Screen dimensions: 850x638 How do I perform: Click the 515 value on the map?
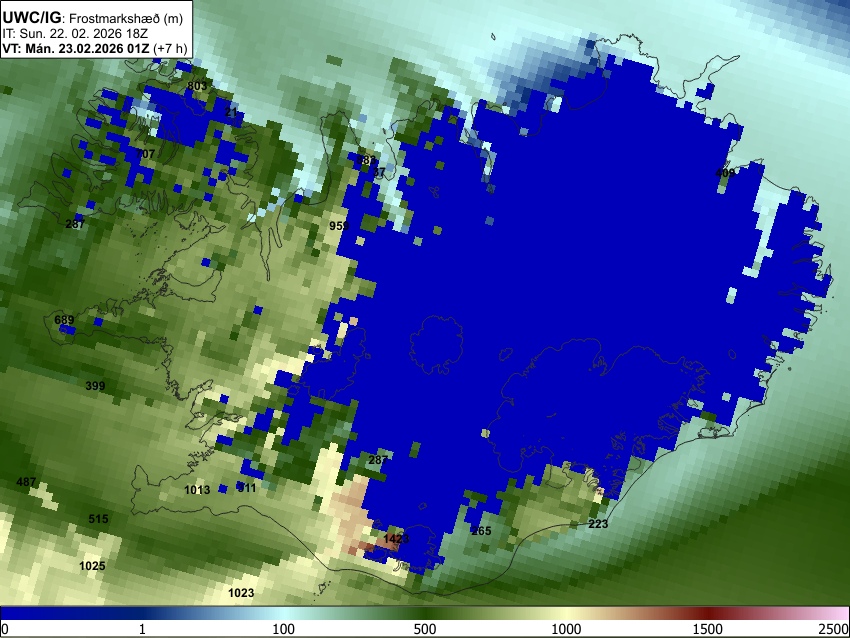(98, 519)
